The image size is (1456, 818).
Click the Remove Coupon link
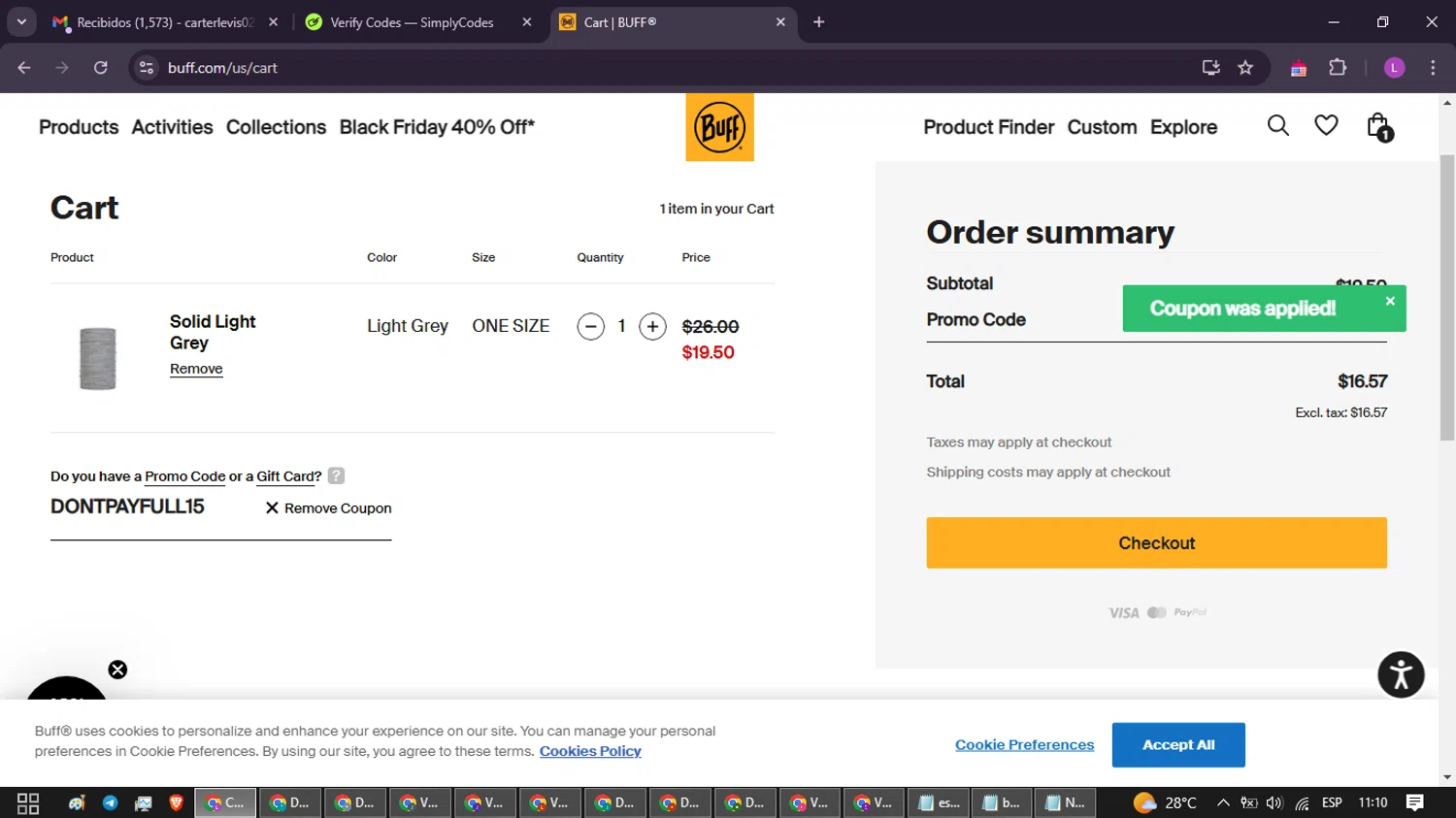tap(328, 508)
